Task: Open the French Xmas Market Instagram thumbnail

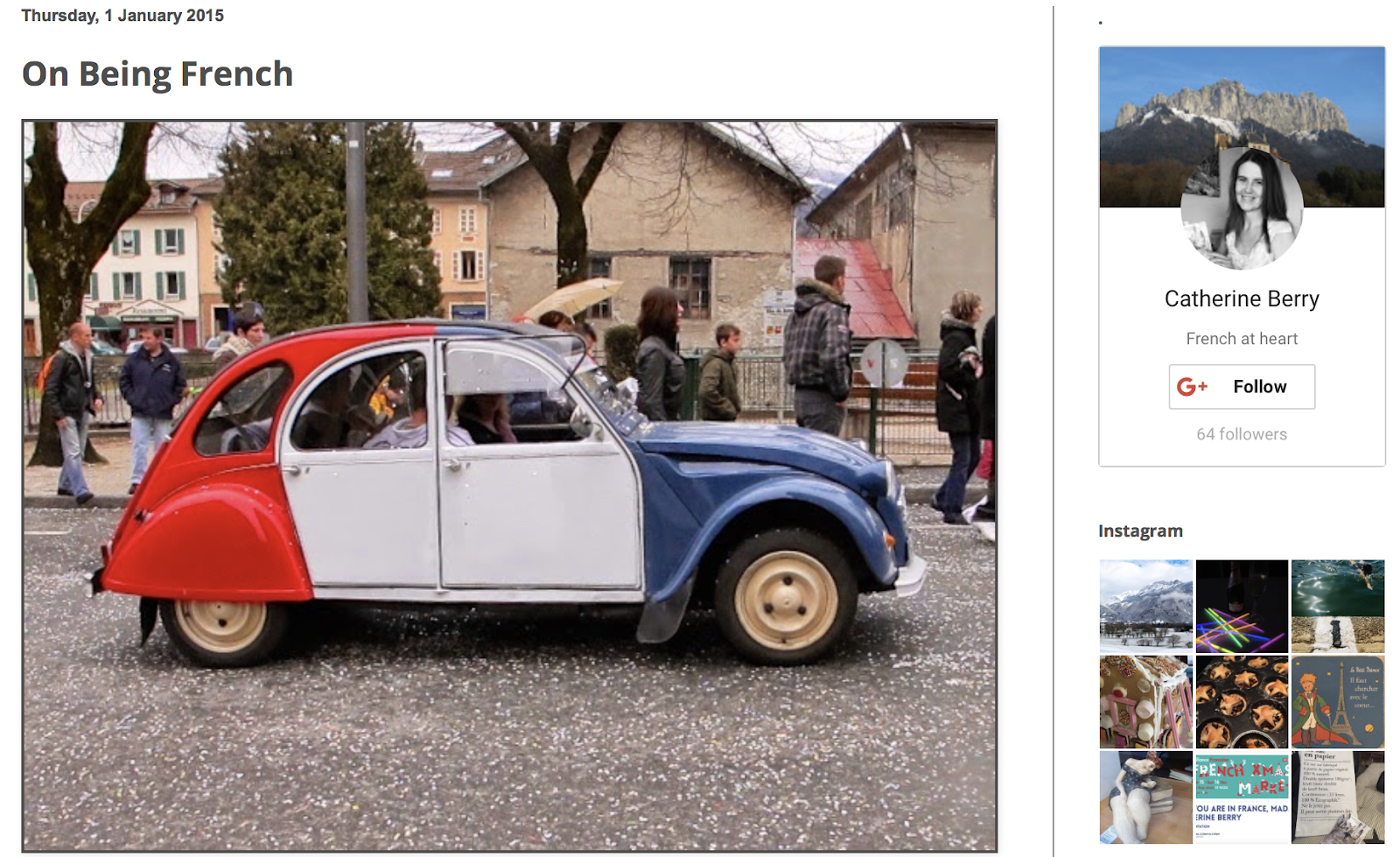Action: tap(1242, 797)
